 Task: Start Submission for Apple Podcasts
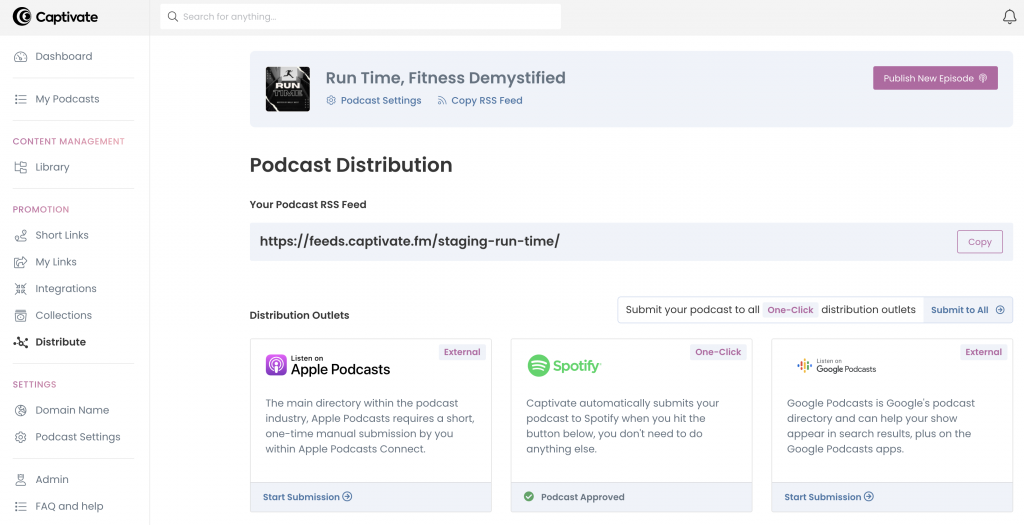[307, 497]
